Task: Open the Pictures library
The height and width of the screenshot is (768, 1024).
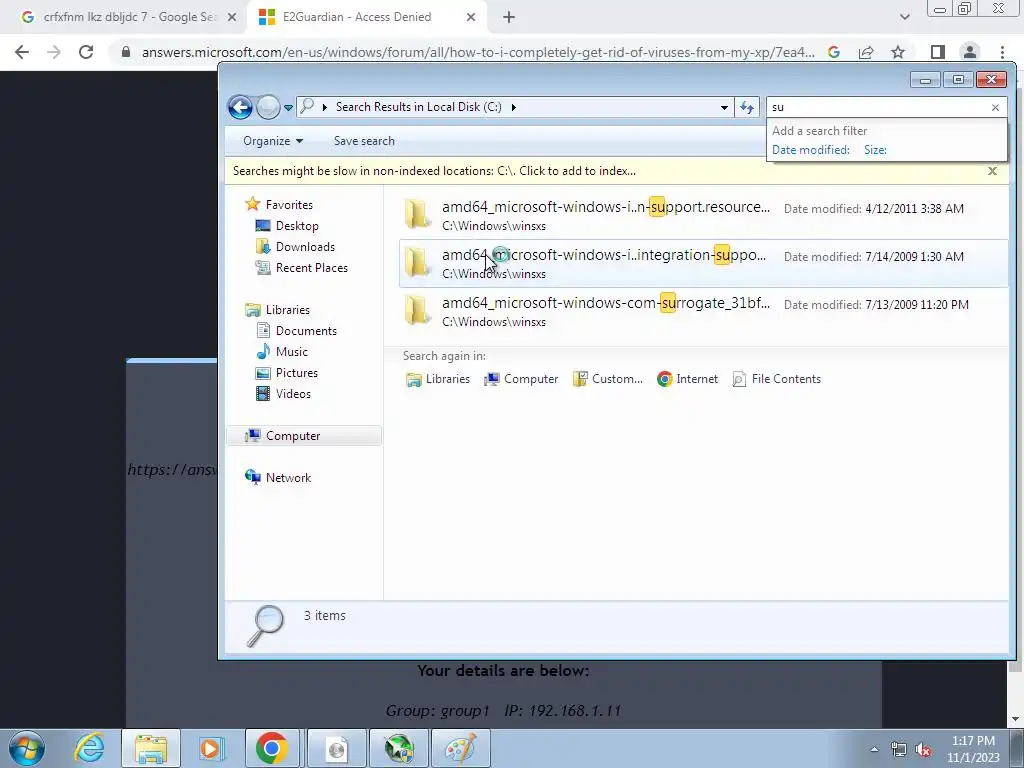Action: [296, 373]
